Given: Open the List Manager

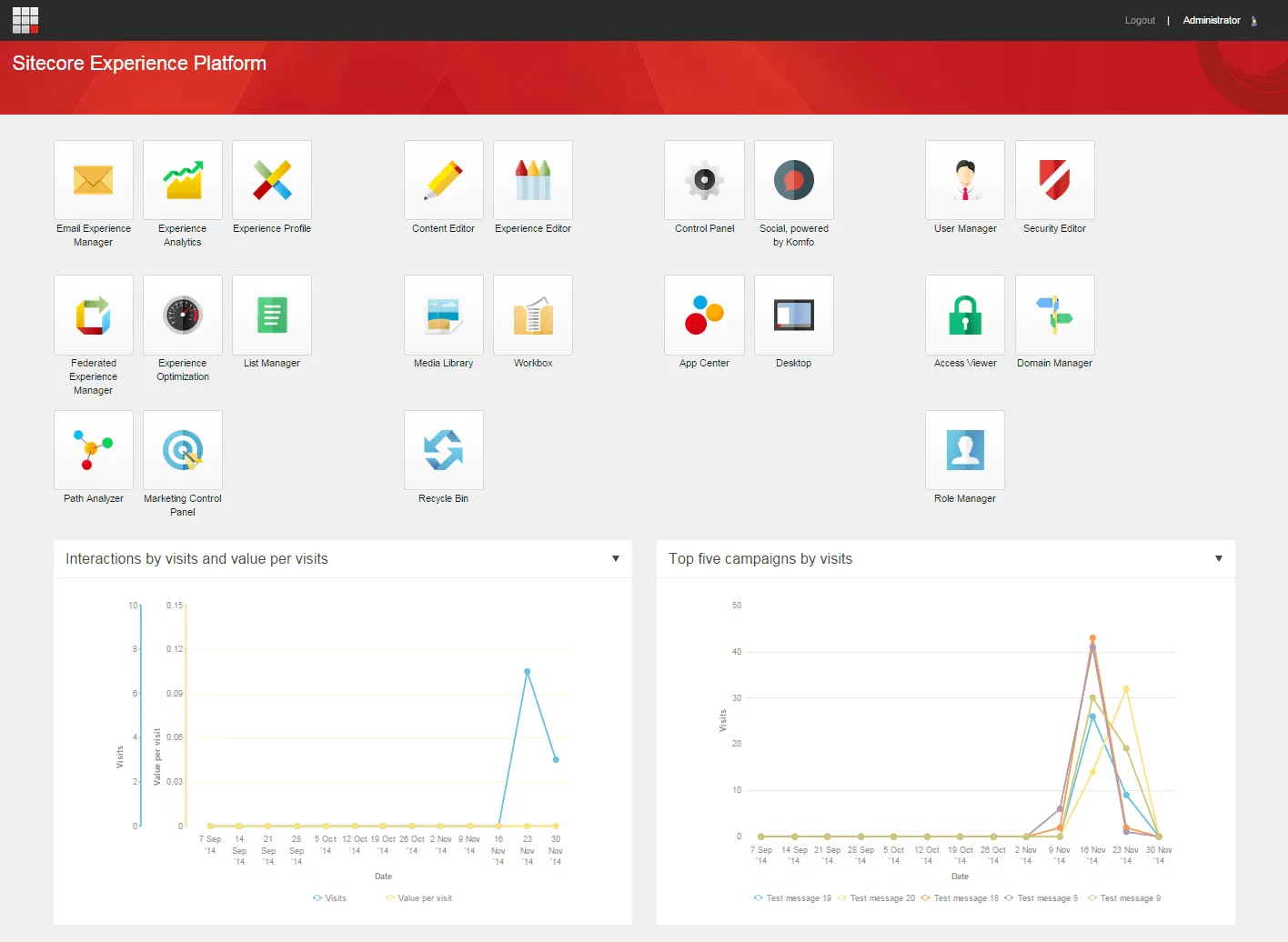Looking at the screenshot, I should pyautogui.click(x=272, y=315).
